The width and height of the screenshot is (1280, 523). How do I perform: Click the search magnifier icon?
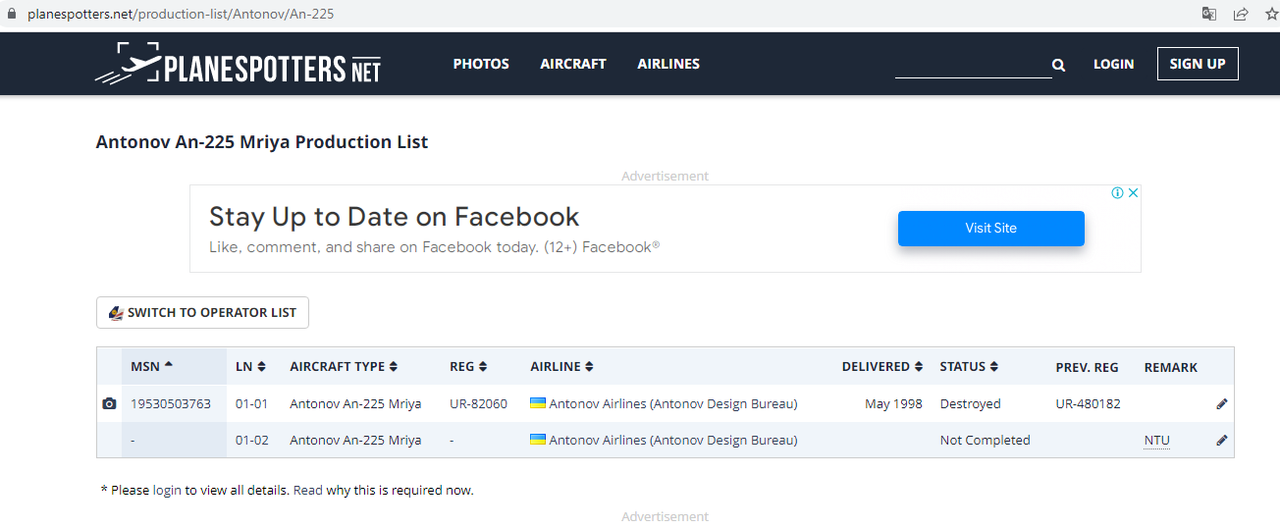click(1058, 66)
